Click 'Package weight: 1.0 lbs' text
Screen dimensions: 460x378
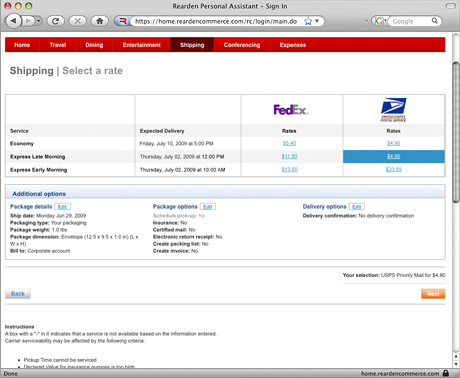coord(38,230)
